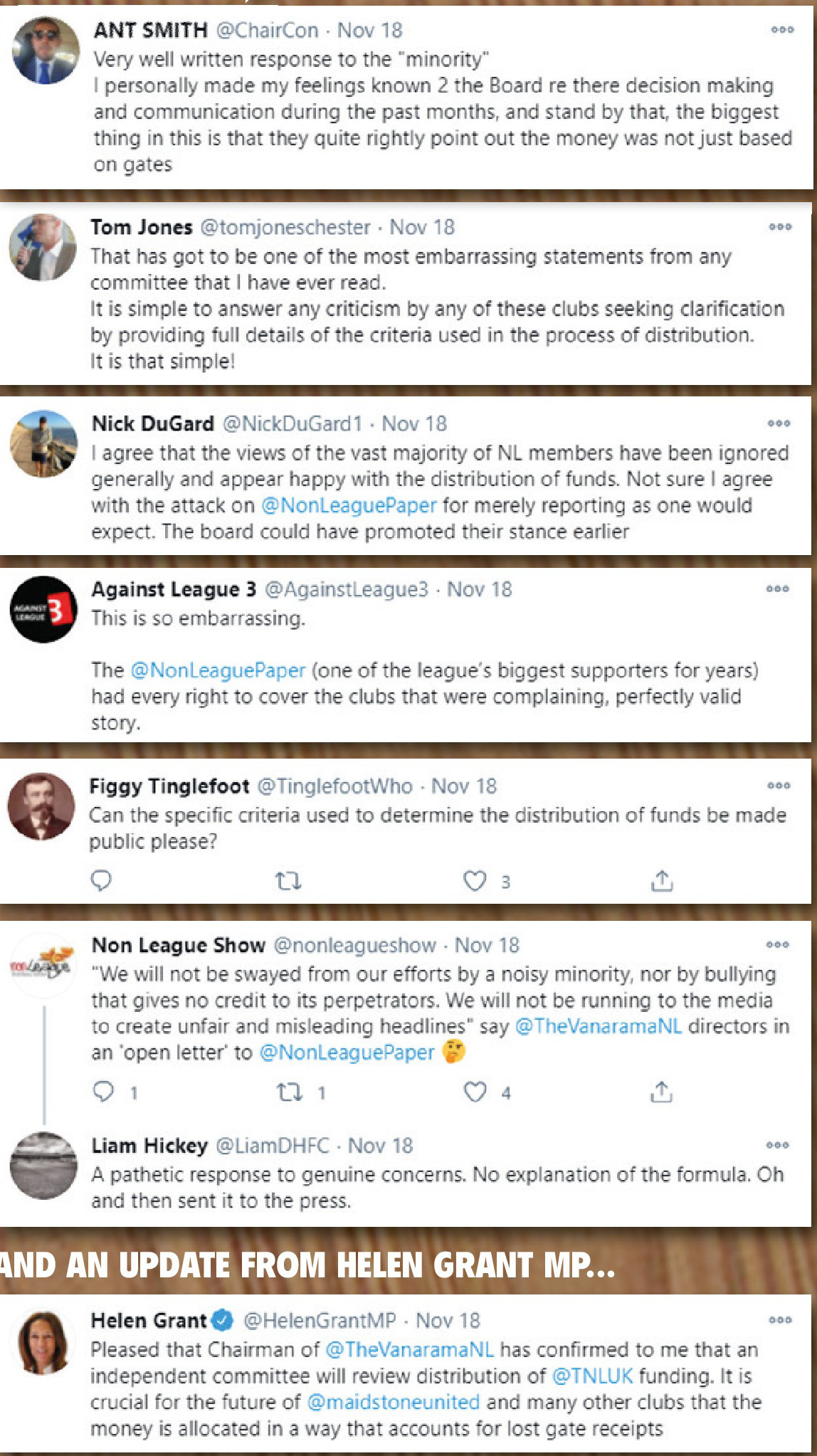This screenshot has height=1456, width=817.
Task: Like the Non League Show tweet
Action: tap(475, 1092)
